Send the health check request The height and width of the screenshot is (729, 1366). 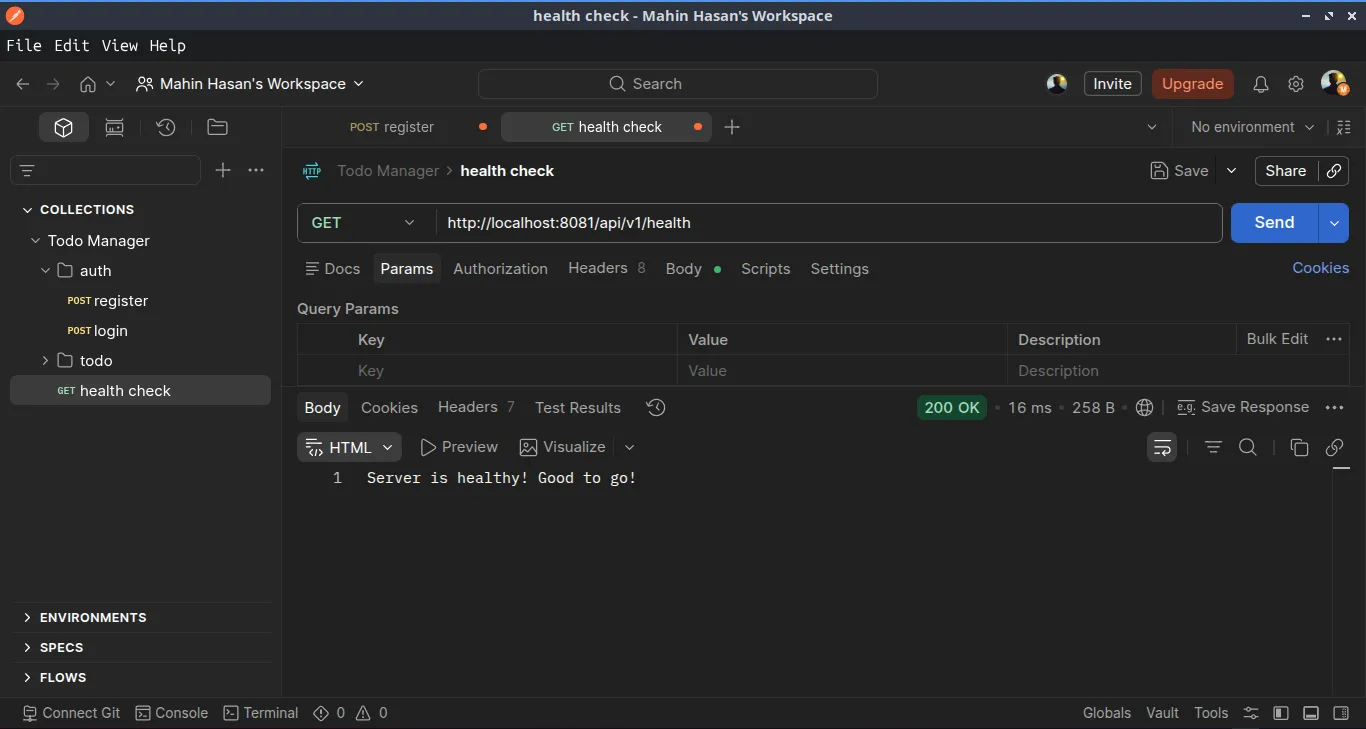[1274, 223]
